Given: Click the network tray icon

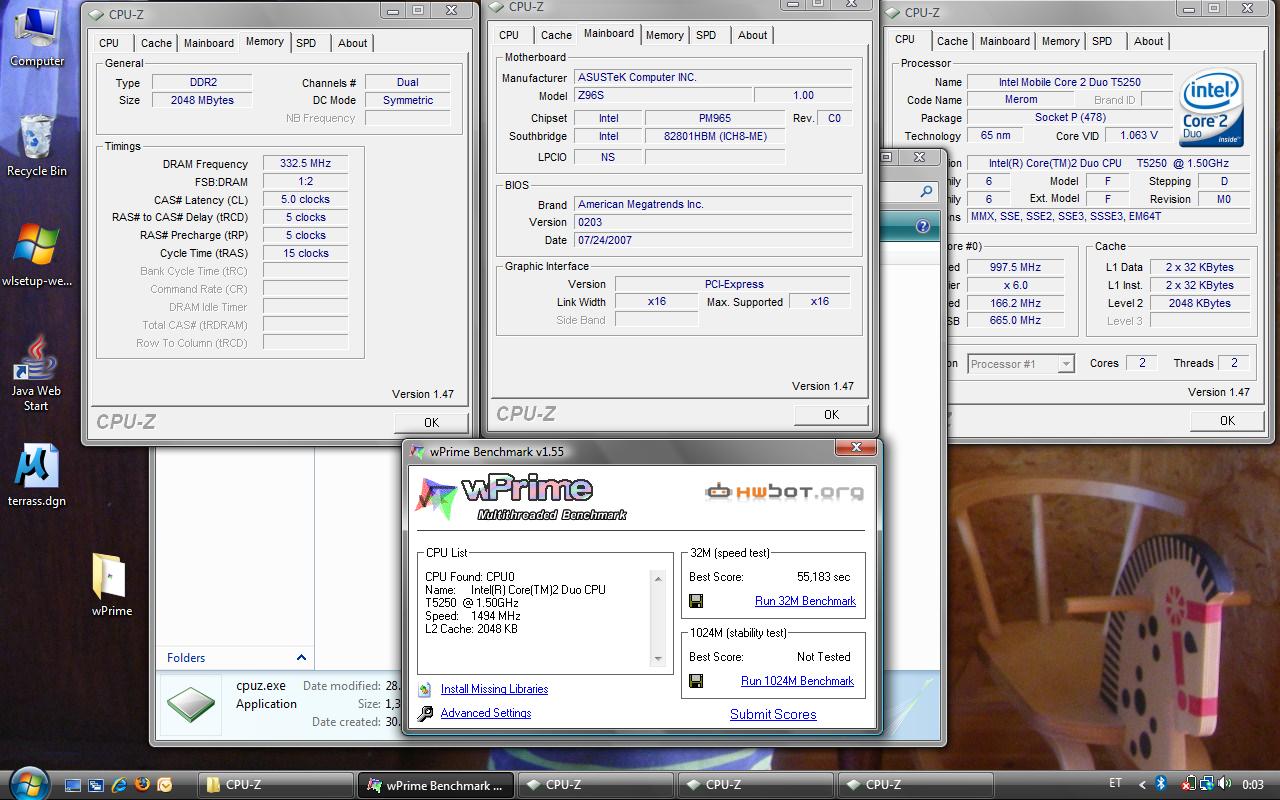Looking at the screenshot, I should pos(1208,784).
